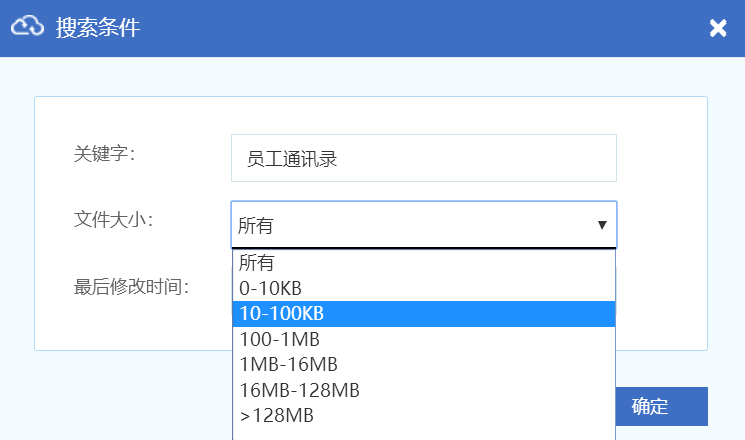745x440 pixels.
Task: Click the 关键字 input containing 员工通讯录
Action: click(423, 158)
